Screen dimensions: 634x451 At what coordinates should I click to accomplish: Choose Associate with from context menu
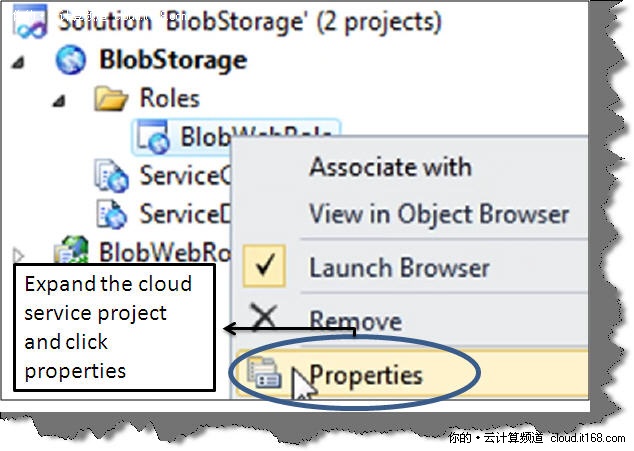click(x=389, y=167)
